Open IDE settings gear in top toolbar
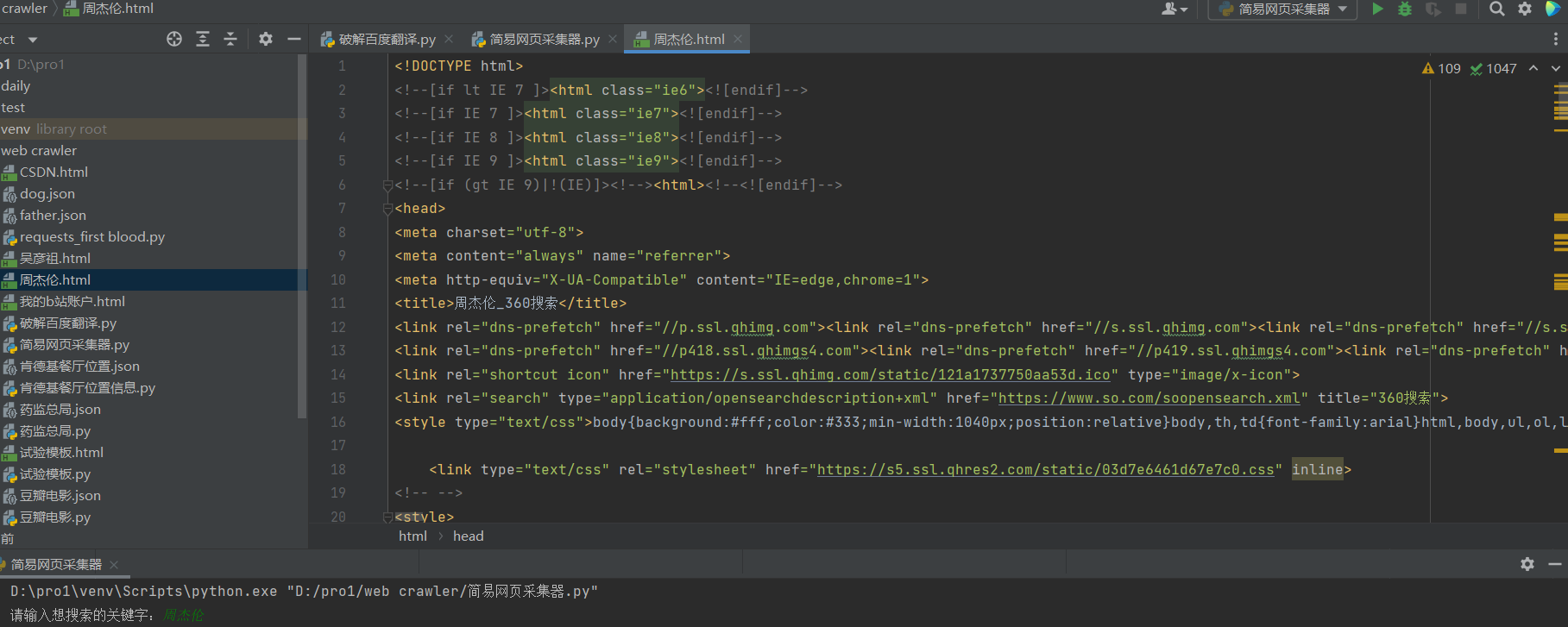 point(1525,9)
